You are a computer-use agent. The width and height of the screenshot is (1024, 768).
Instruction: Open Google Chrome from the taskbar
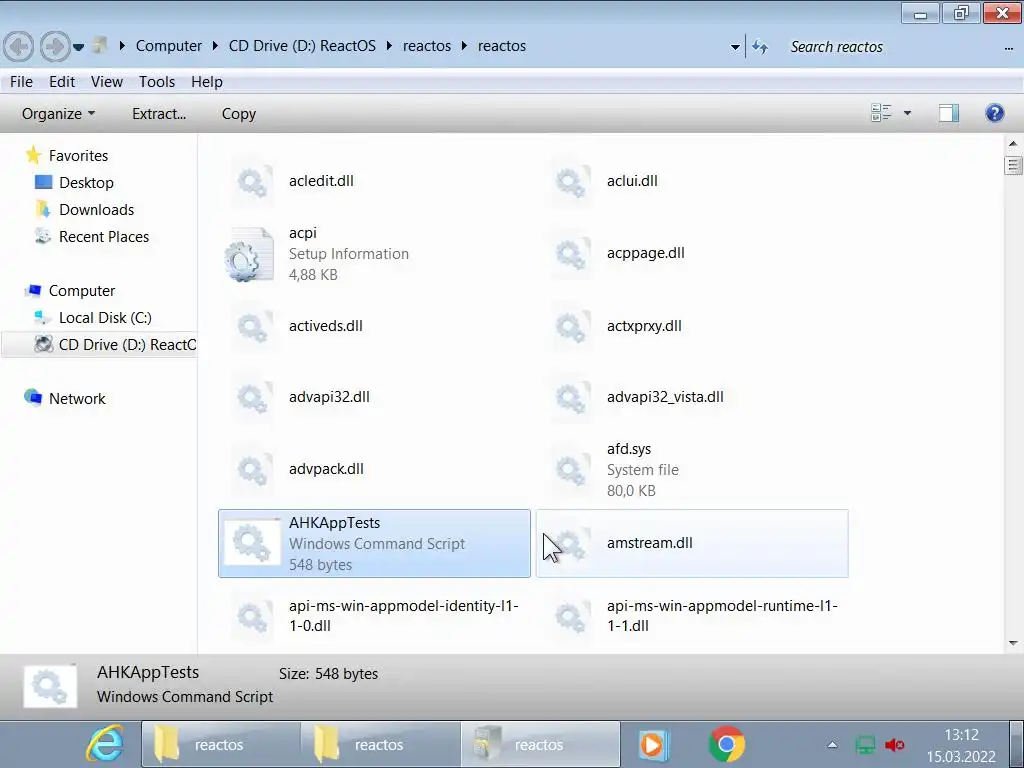coord(726,744)
